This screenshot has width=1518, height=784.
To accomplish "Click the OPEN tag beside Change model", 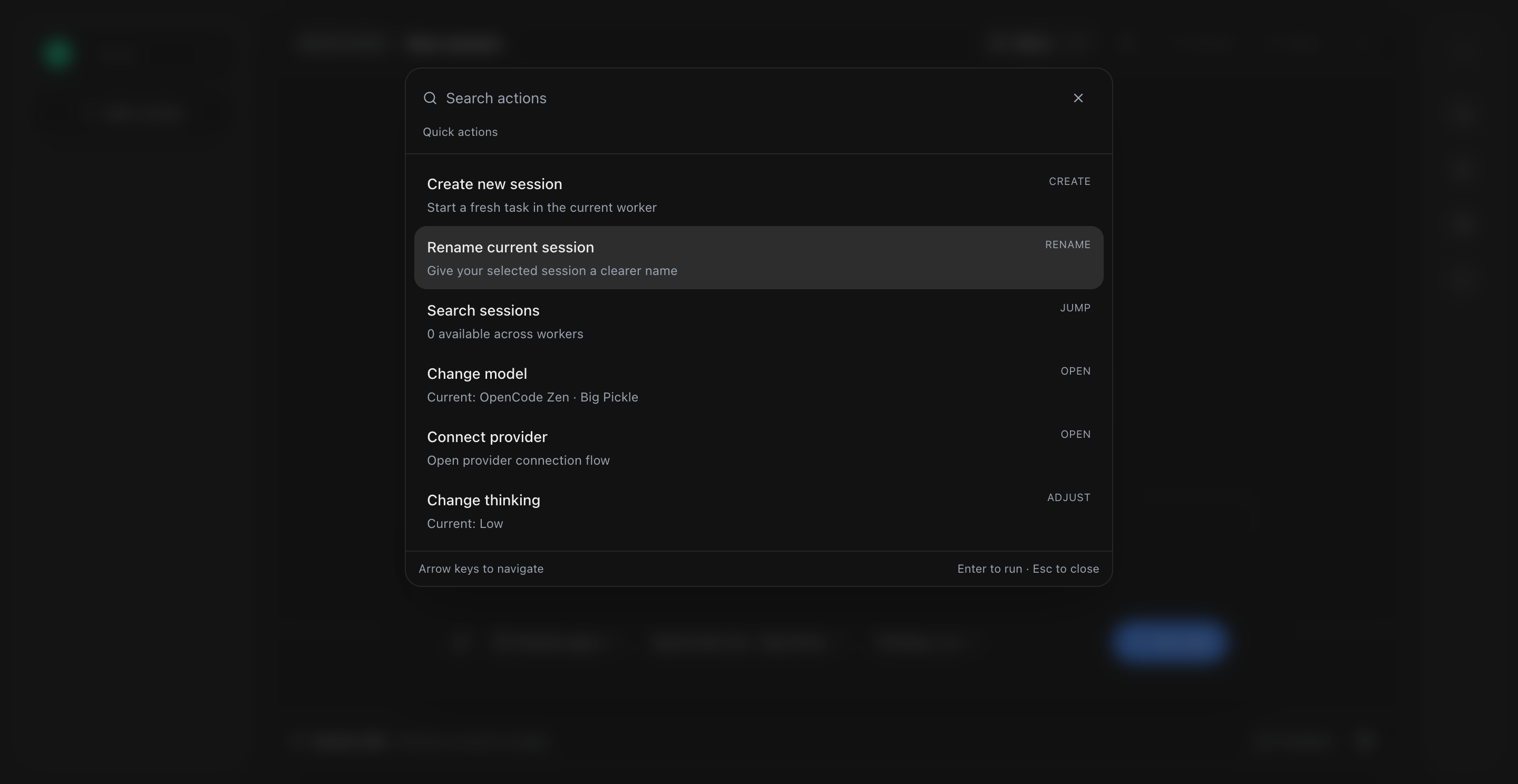I will 1075,371.
